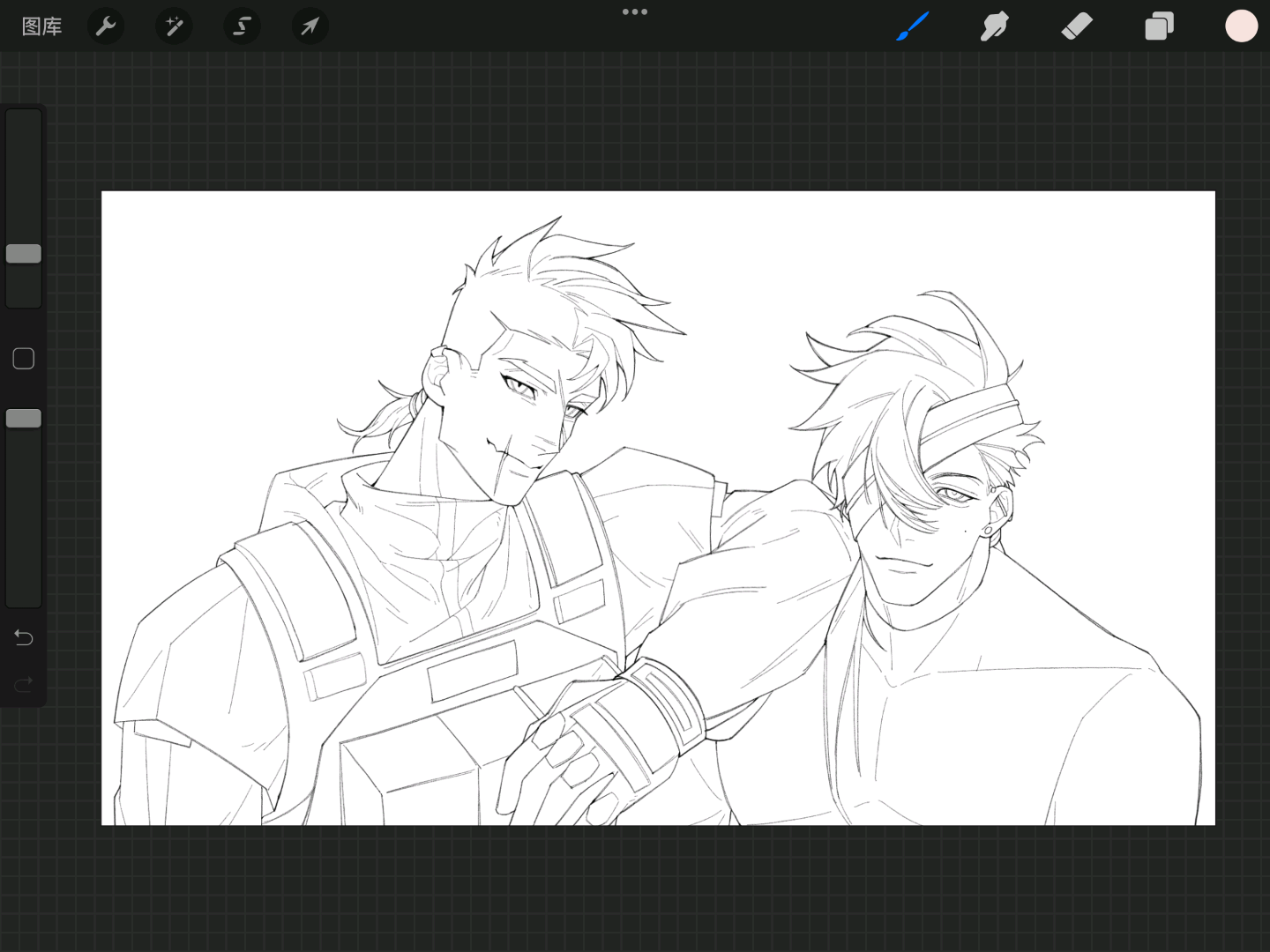1270x952 pixels.
Task: Open the Layers panel
Action: point(1159,26)
